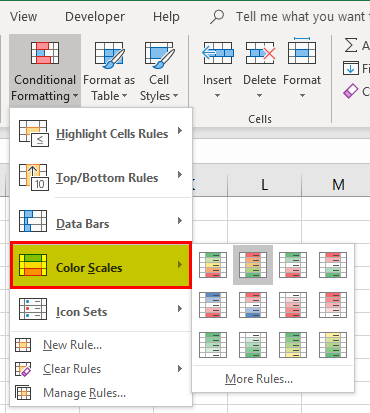Open Manage Rules... dialog

[84, 393]
